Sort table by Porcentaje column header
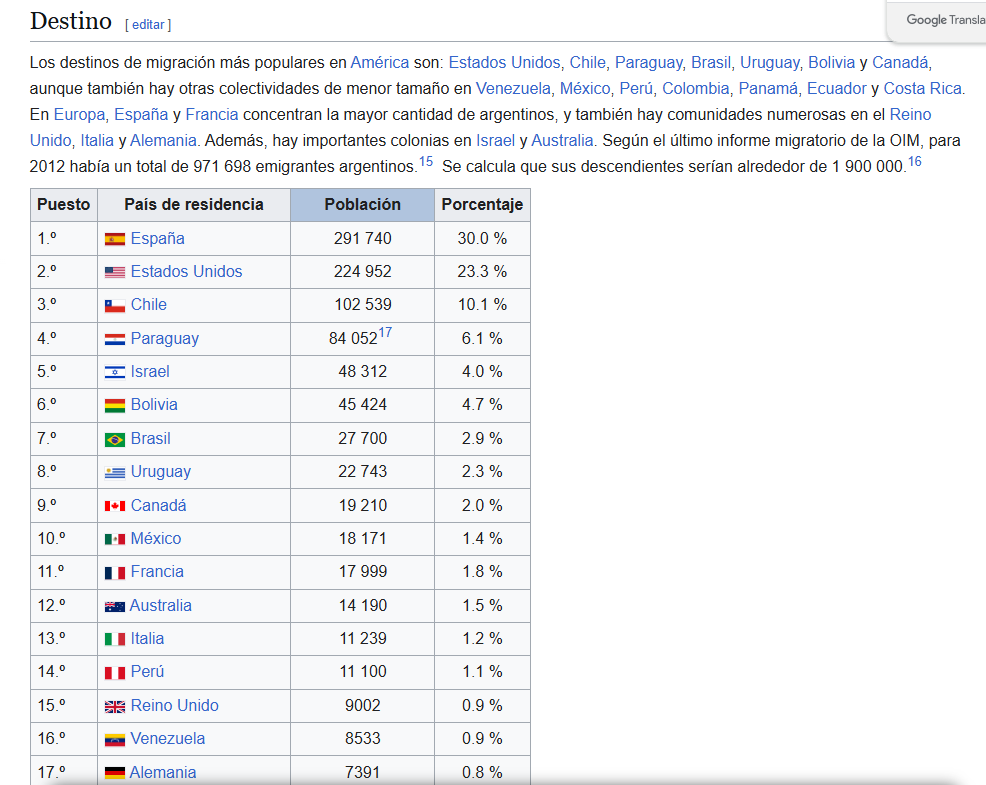Image resolution: width=986 pixels, height=785 pixels. [482, 204]
